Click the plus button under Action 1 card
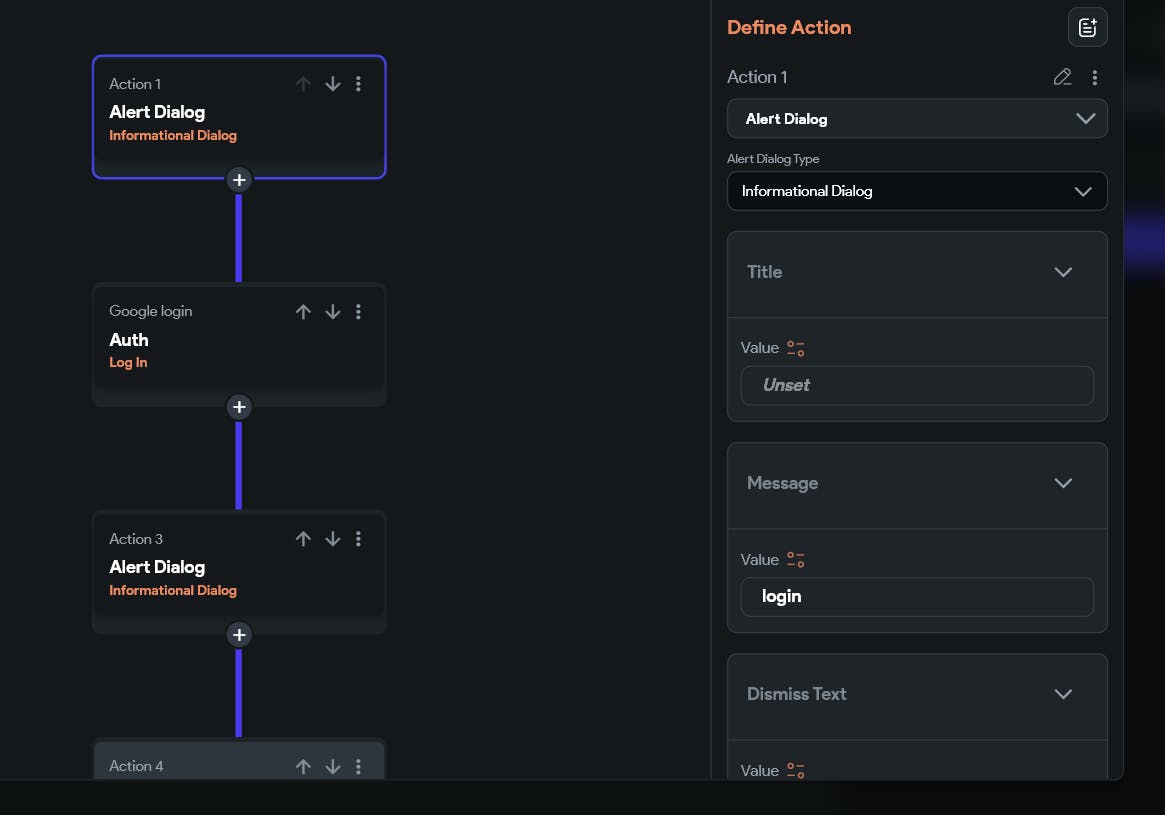1165x815 pixels. 238,180
